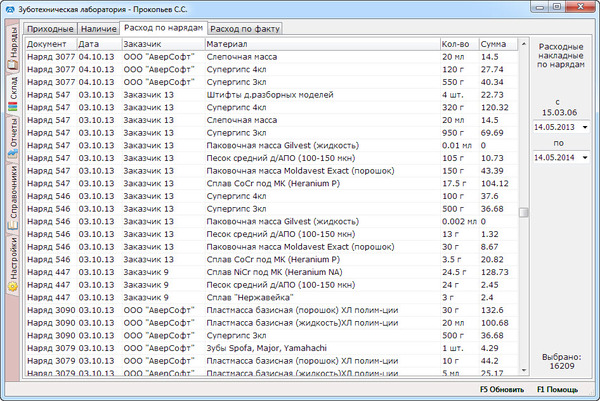This screenshot has width=600, height=401.
Task: Click F5 Обновить to refresh
Action: pyautogui.click(x=502, y=390)
